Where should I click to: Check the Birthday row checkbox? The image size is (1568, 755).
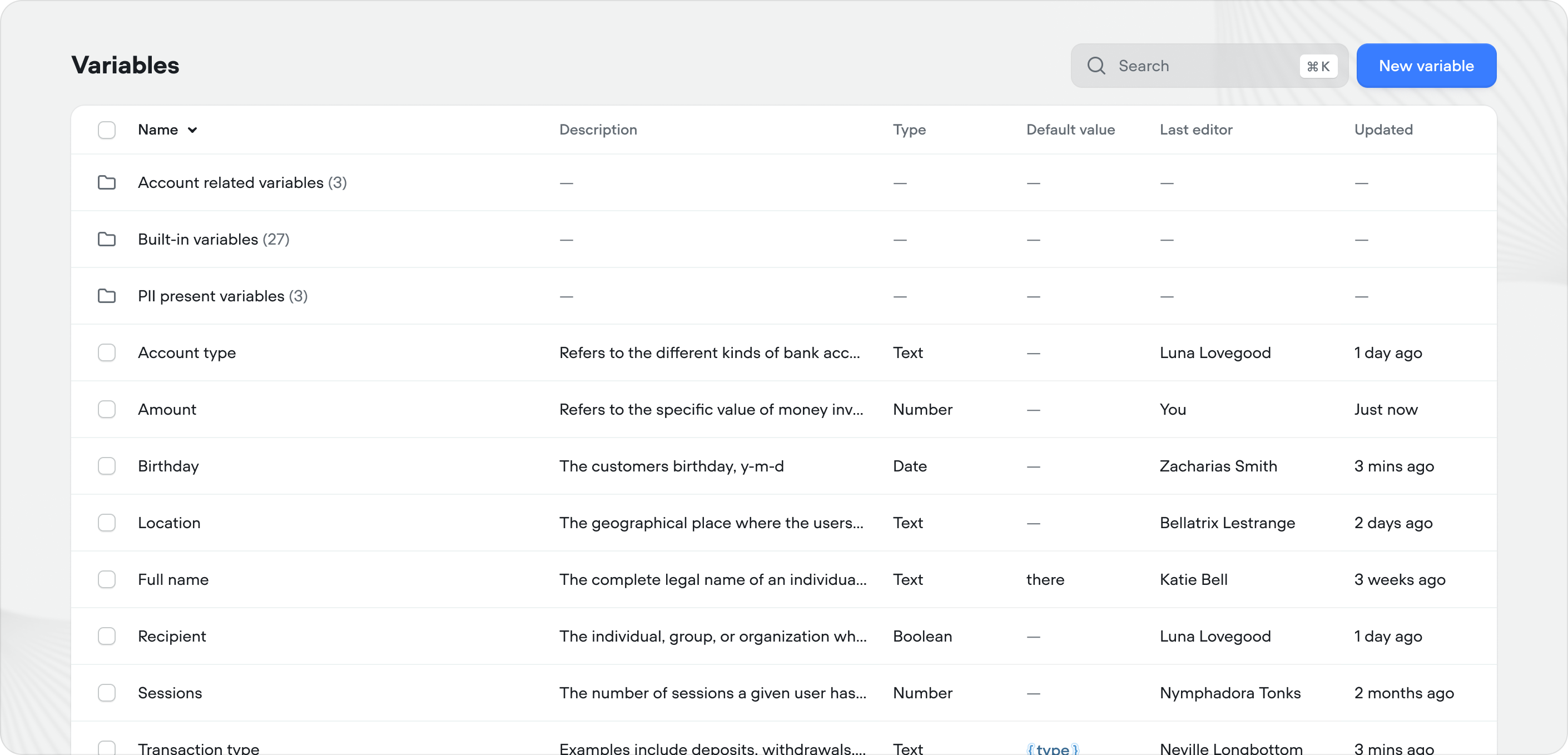coord(107,466)
